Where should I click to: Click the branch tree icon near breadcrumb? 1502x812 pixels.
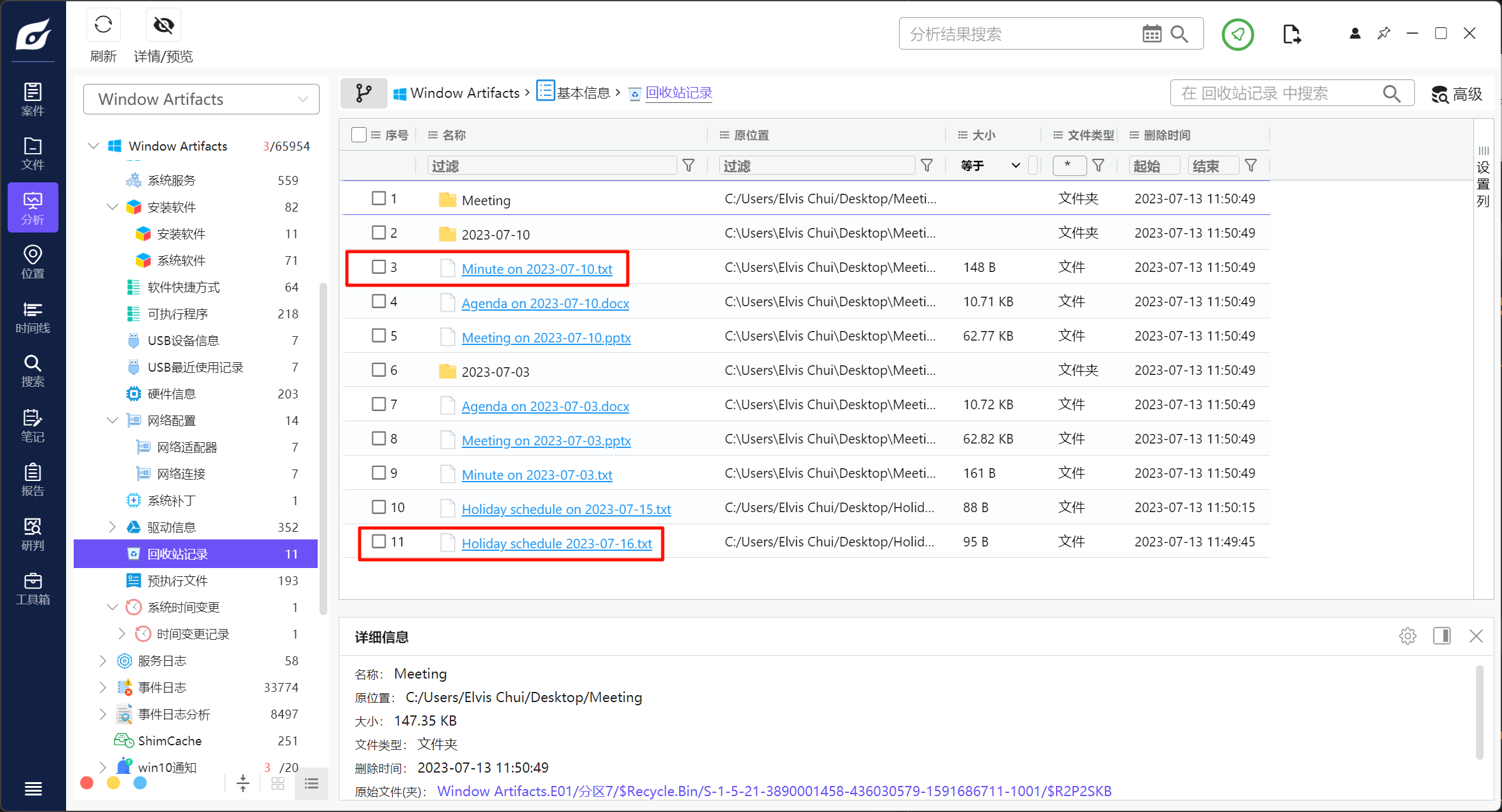pyautogui.click(x=363, y=93)
